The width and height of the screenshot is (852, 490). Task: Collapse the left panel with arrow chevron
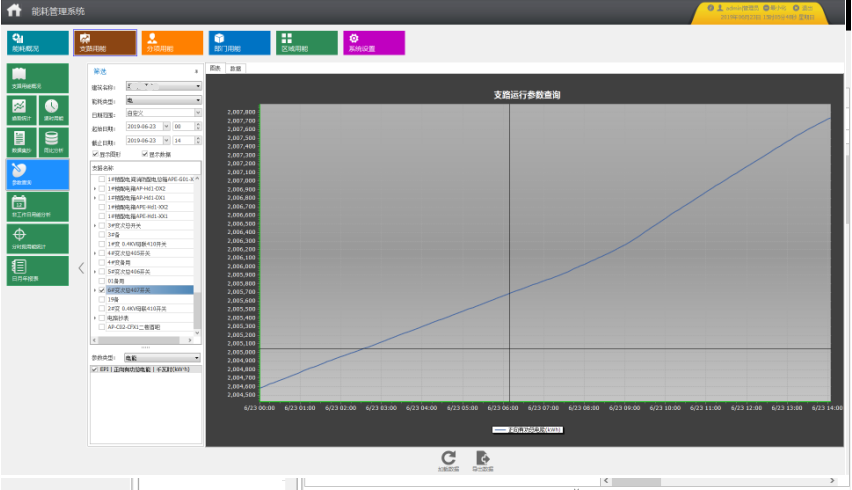point(81,267)
